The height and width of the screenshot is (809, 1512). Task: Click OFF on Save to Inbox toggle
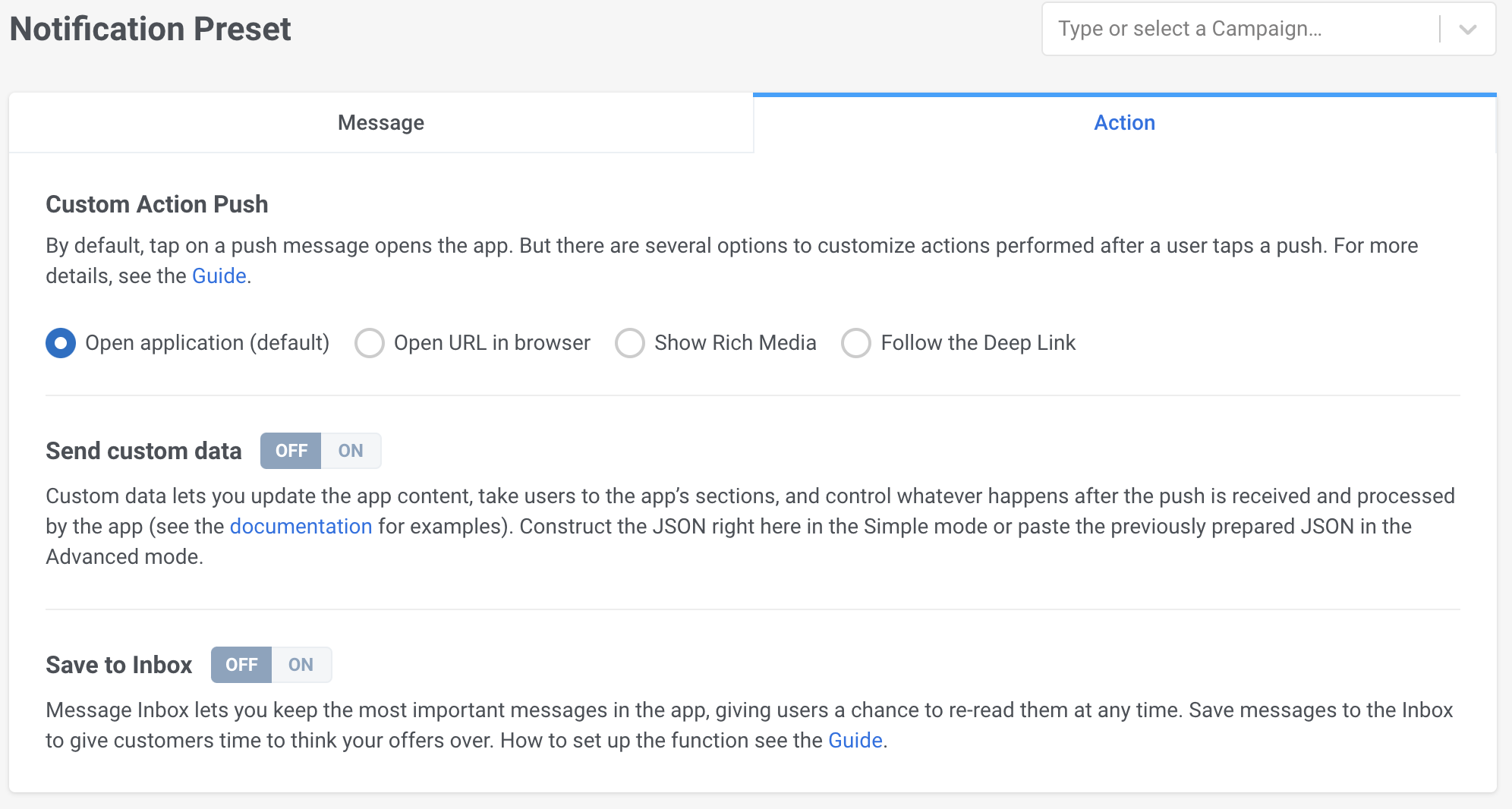(241, 665)
